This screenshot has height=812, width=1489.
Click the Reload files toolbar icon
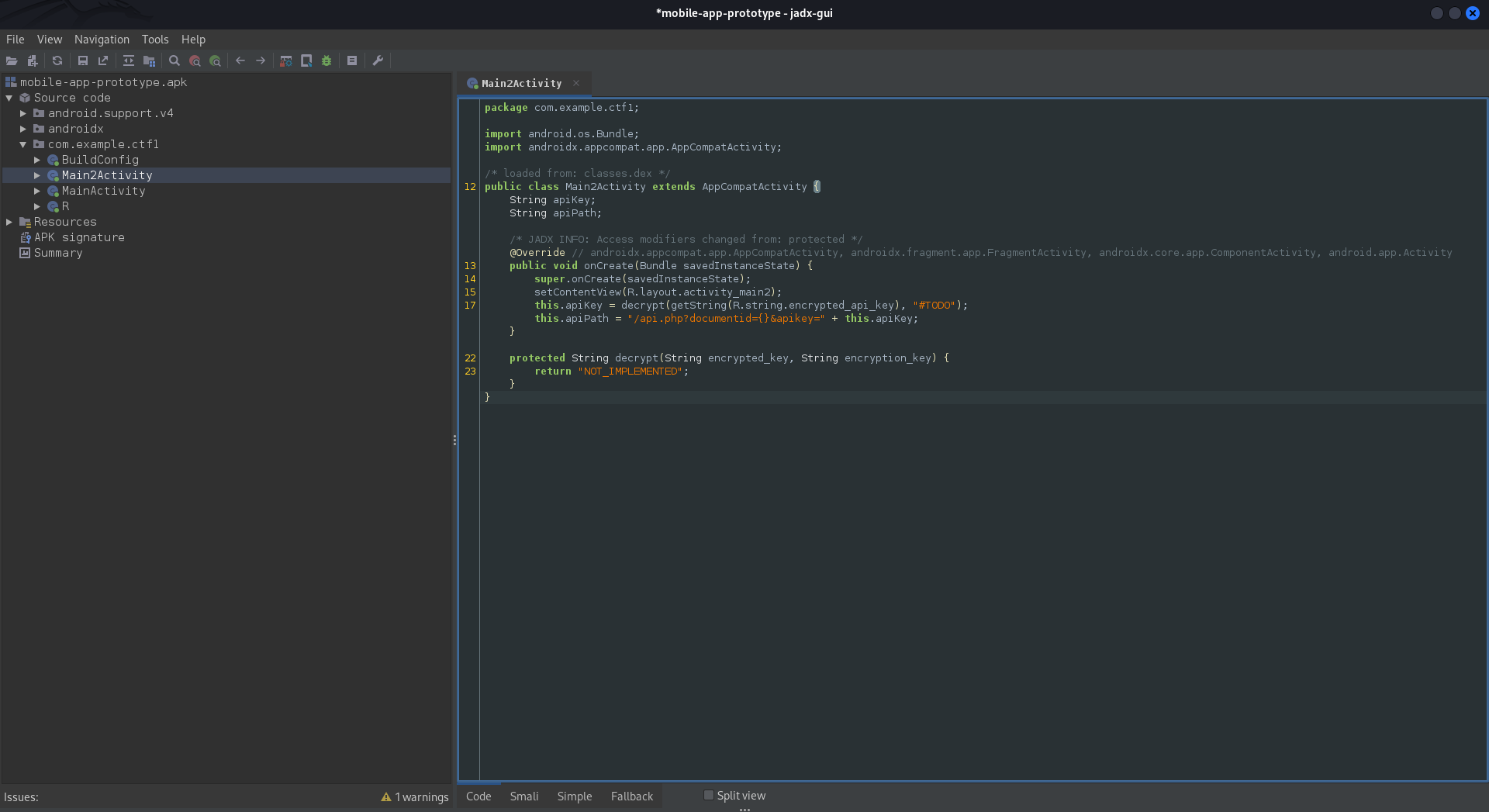[x=57, y=60]
